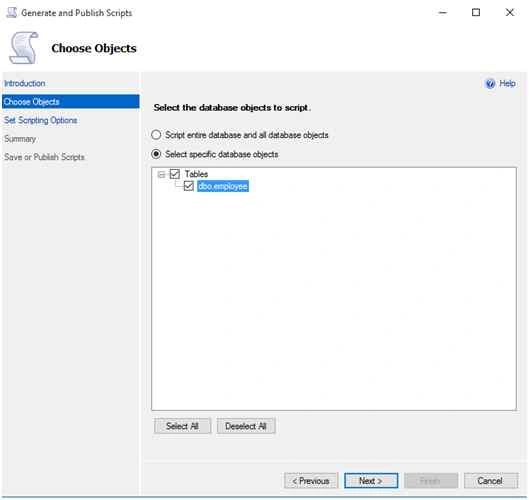
Task: Open the Help link
Action: click(x=507, y=83)
